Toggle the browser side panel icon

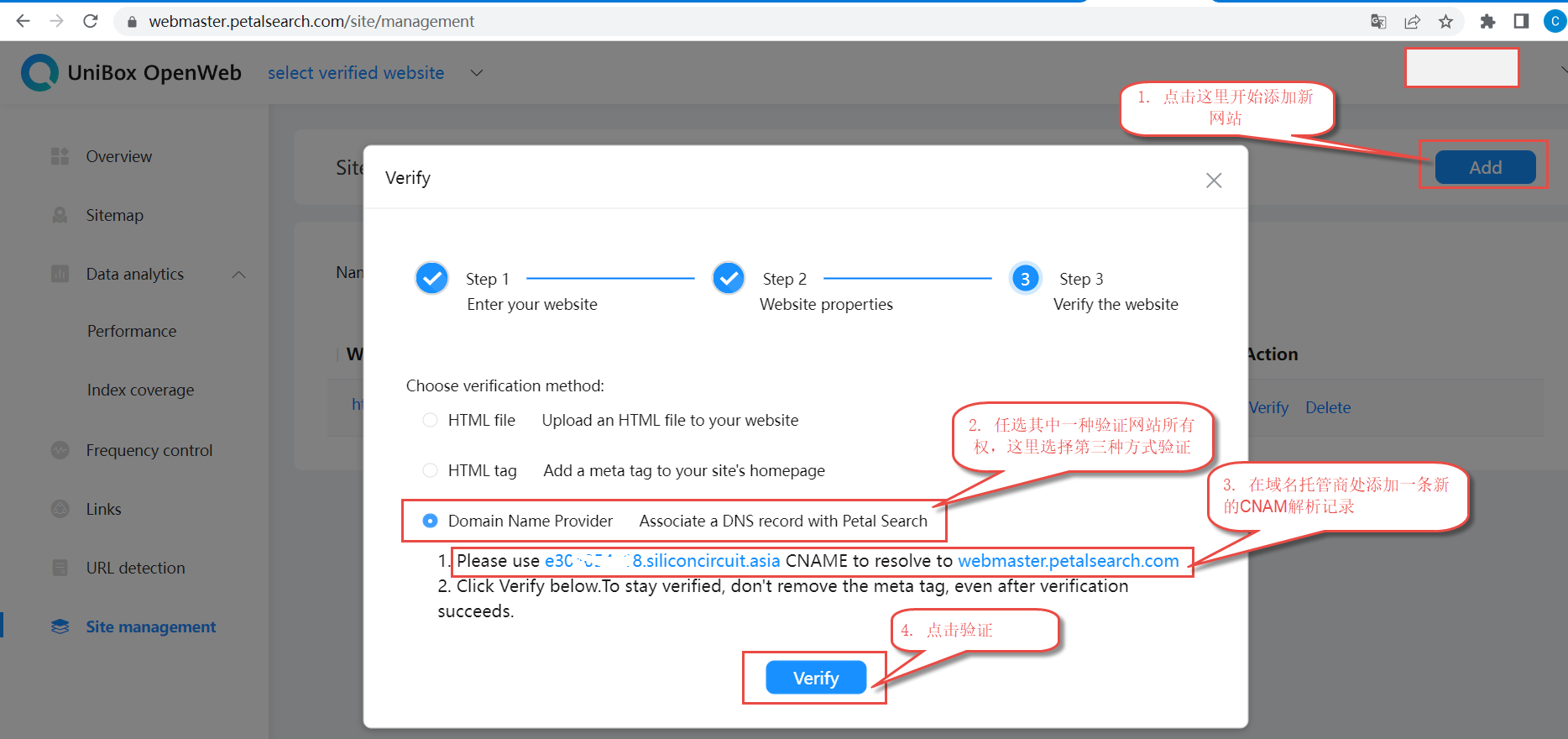tap(1521, 21)
